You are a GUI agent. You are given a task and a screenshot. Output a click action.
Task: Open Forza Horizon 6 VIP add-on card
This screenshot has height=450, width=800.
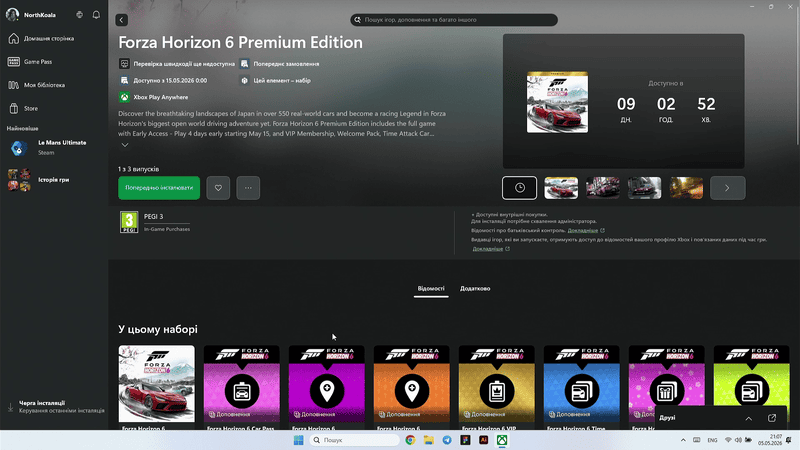(496, 387)
